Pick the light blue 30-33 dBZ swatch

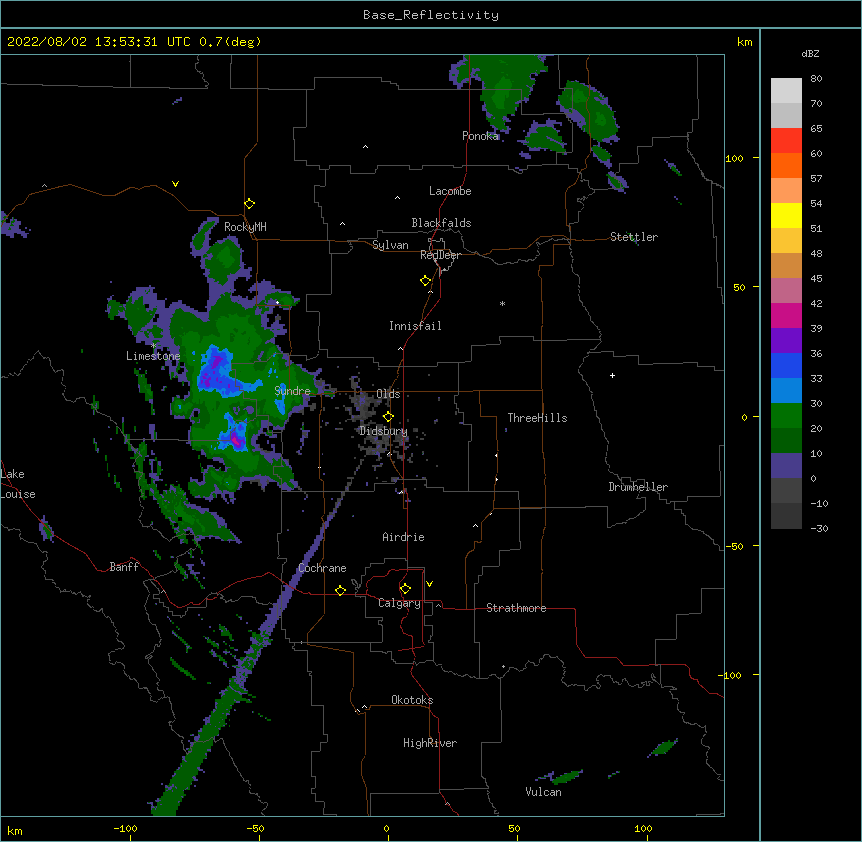pyautogui.click(x=786, y=391)
